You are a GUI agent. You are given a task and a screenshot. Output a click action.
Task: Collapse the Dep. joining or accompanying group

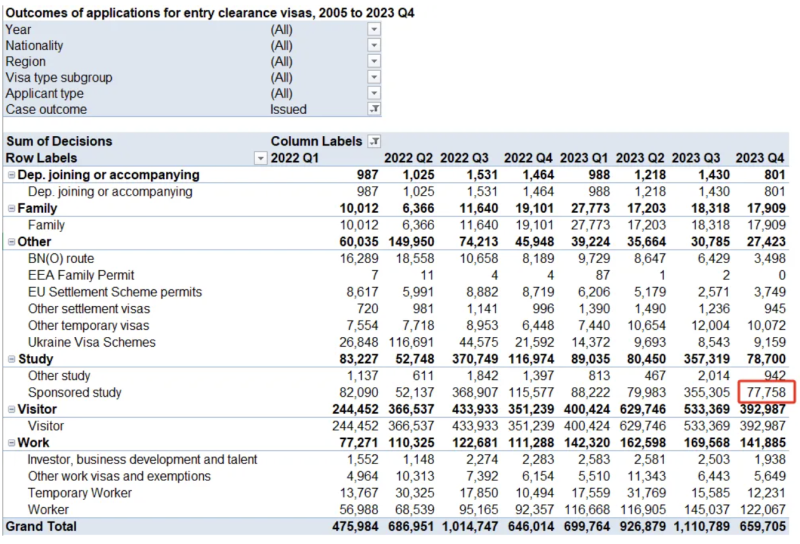[x=11, y=175]
